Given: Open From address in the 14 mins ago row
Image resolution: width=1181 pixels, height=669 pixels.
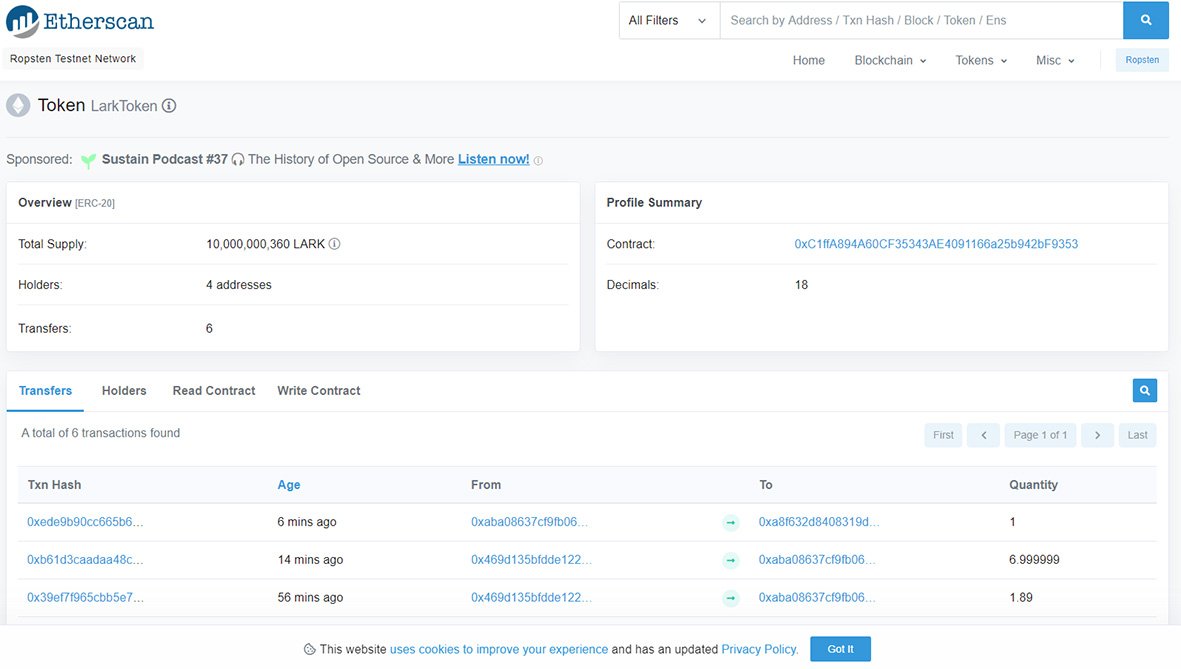Looking at the screenshot, I should [531, 560].
